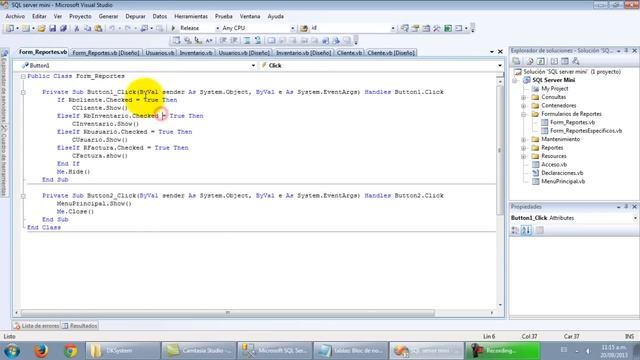This screenshot has height=360, width=640.
Task: Click the Paste clipboard icon
Action: [98, 28]
